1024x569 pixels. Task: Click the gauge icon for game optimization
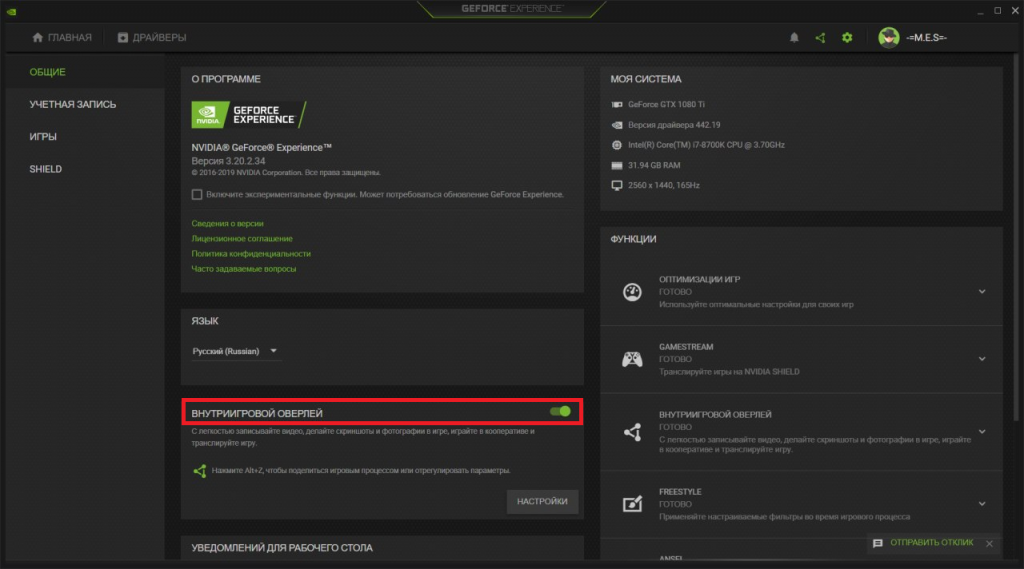click(632, 292)
